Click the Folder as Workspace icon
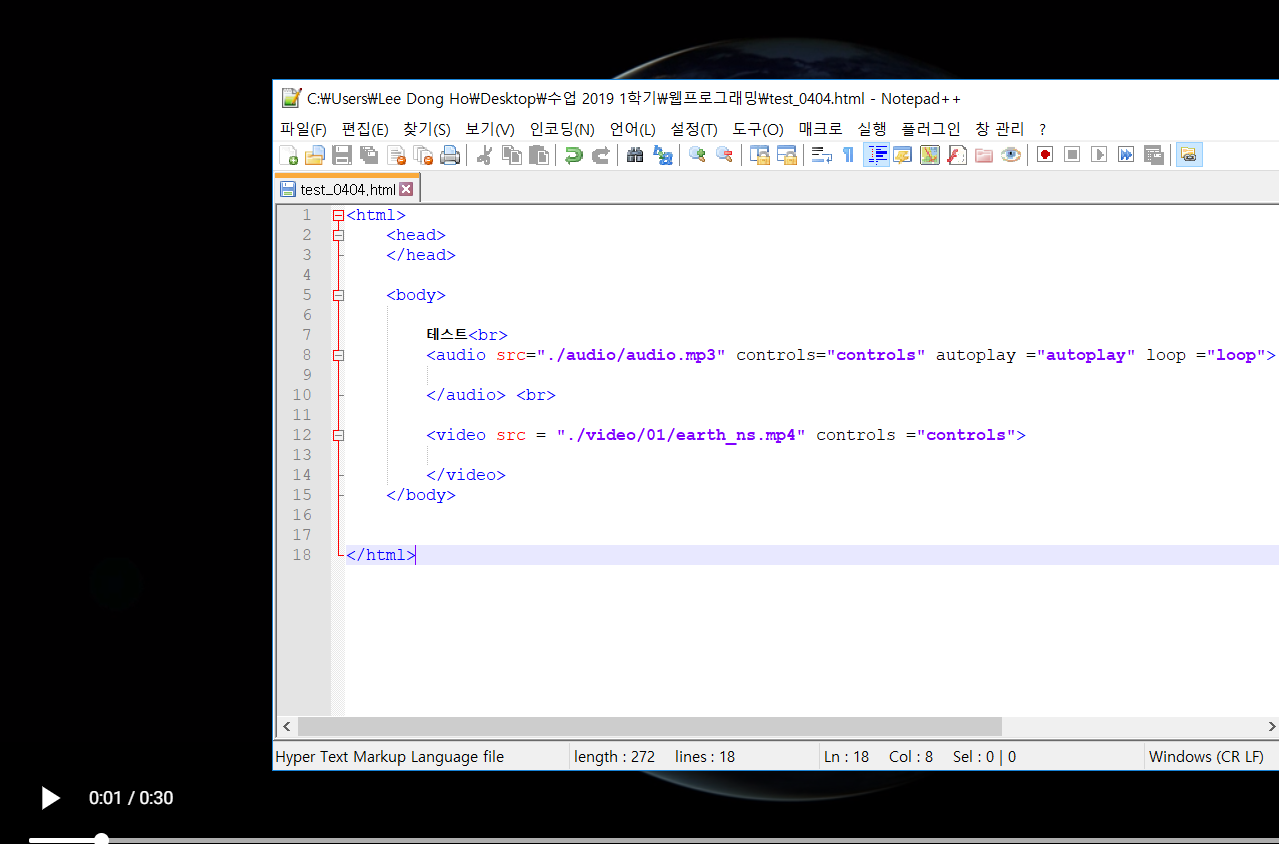 click(984, 155)
